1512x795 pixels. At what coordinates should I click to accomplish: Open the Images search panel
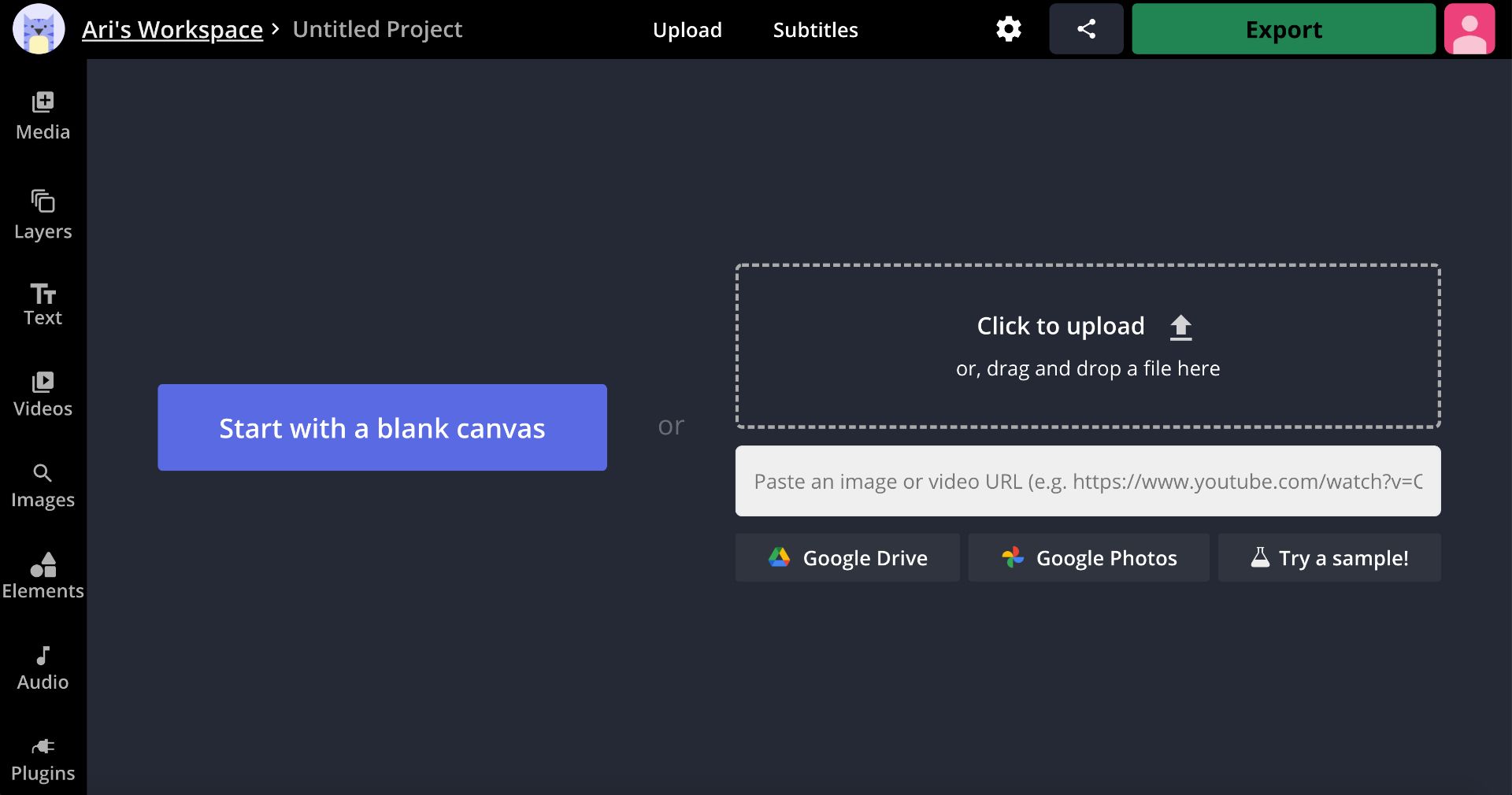(x=43, y=486)
